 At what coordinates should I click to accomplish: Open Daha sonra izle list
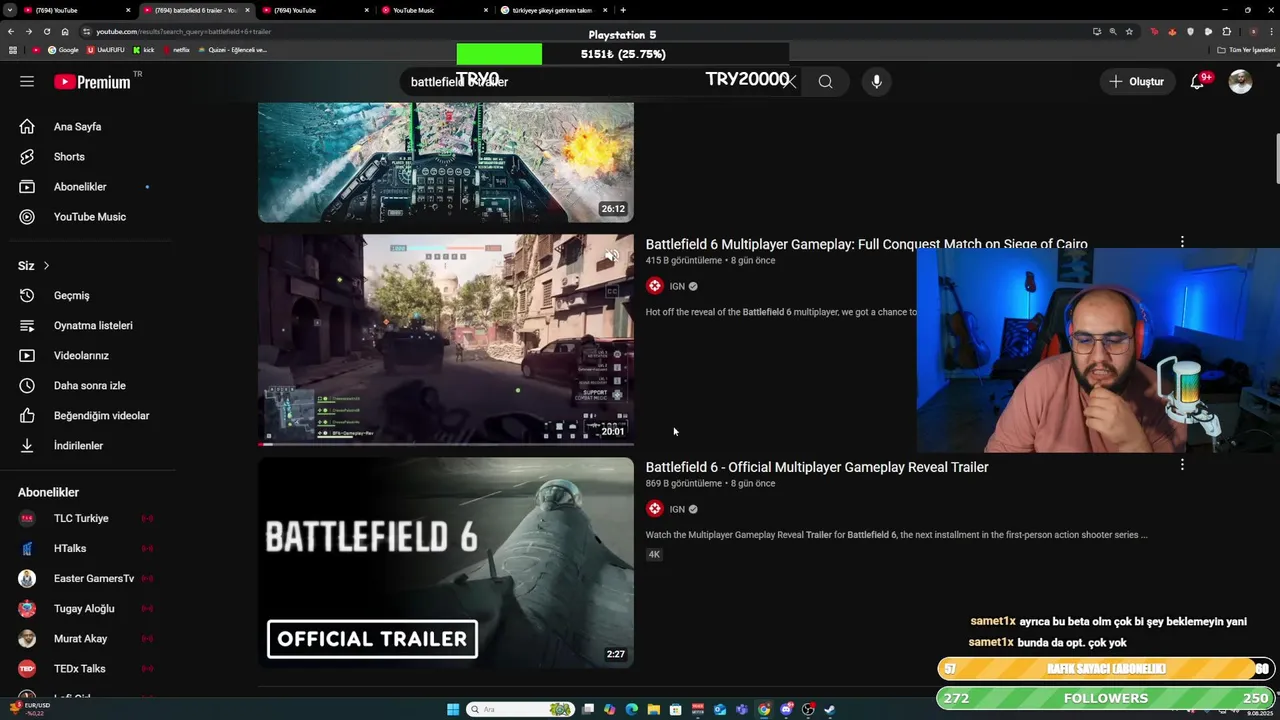click(x=88, y=386)
